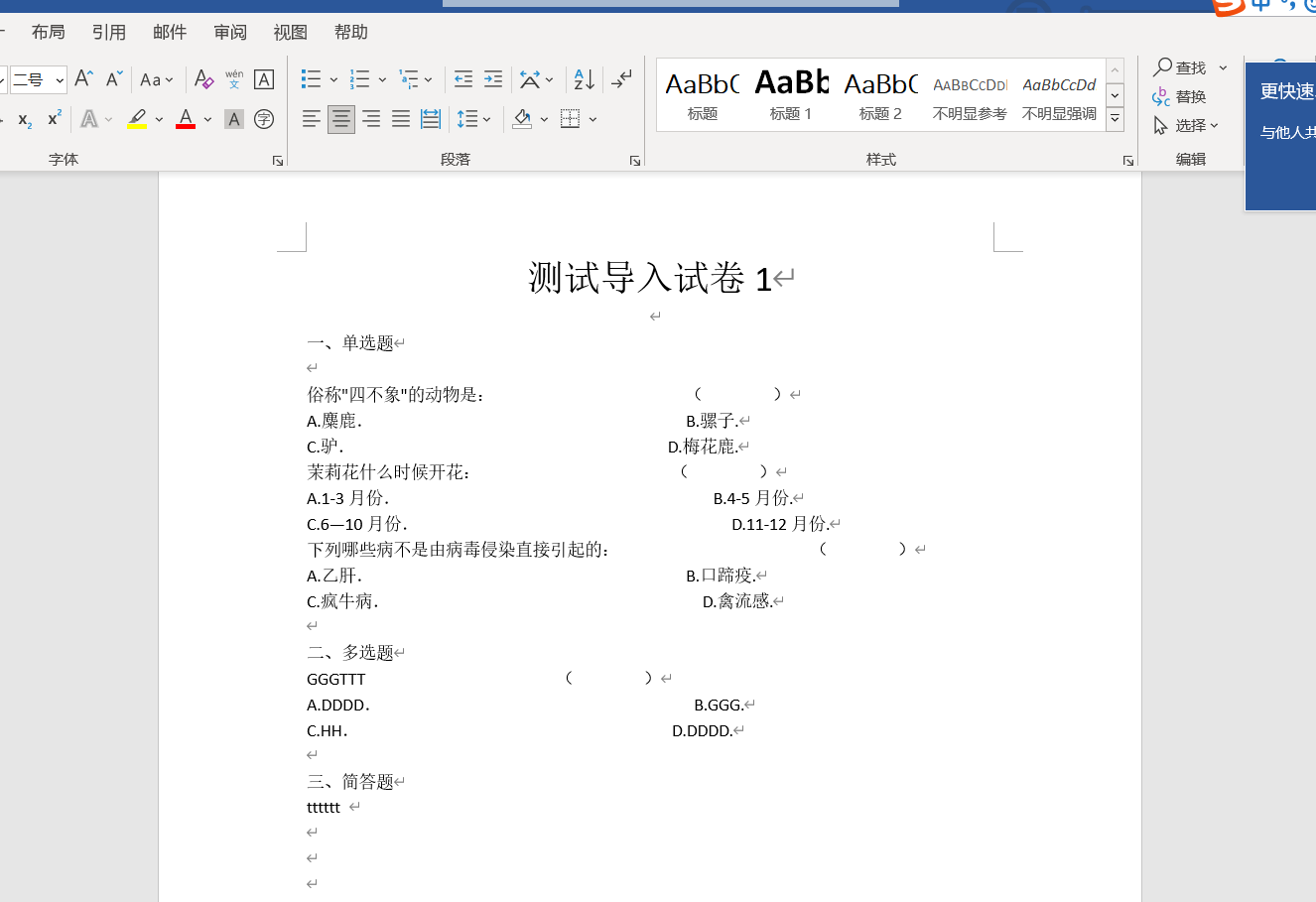1316x902 pixels.
Task: Open the line spacing options
Action: point(467,119)
